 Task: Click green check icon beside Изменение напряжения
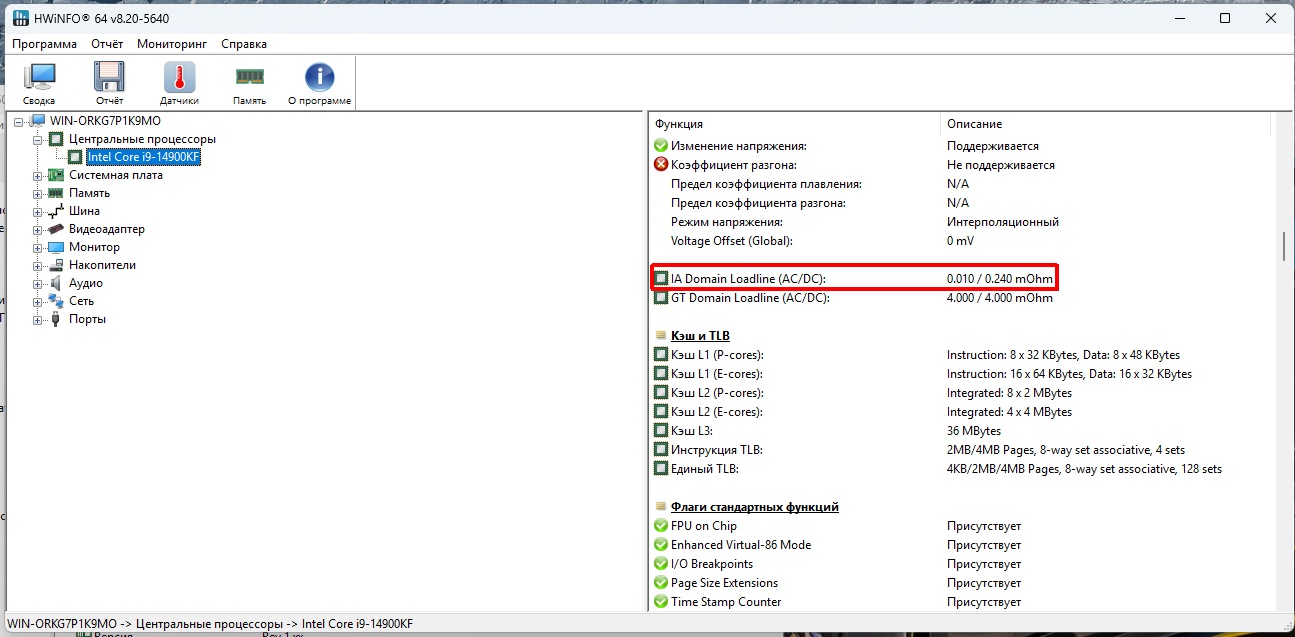661,146
